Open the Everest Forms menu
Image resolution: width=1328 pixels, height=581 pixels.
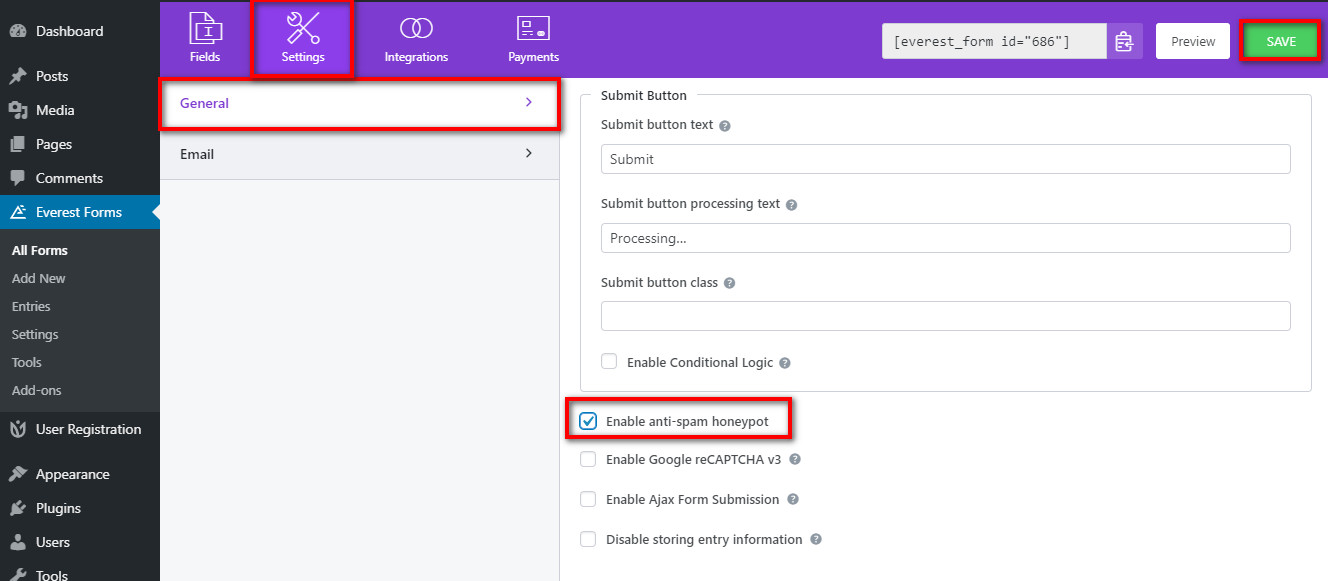80,212
